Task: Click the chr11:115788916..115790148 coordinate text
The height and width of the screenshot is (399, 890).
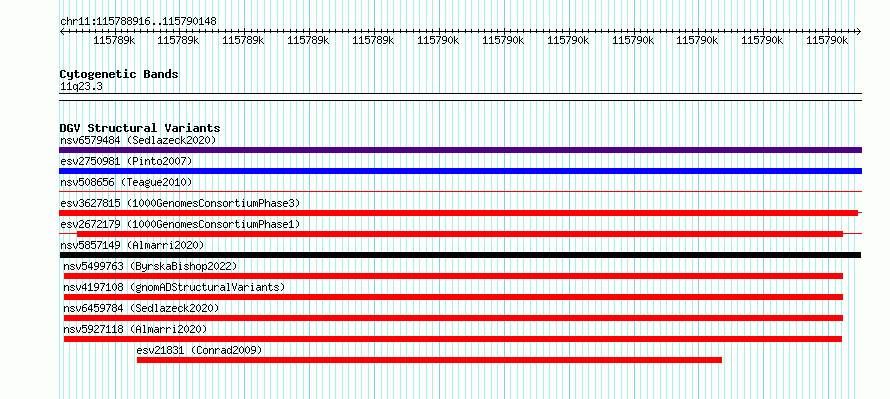Action: pos(138,22)
